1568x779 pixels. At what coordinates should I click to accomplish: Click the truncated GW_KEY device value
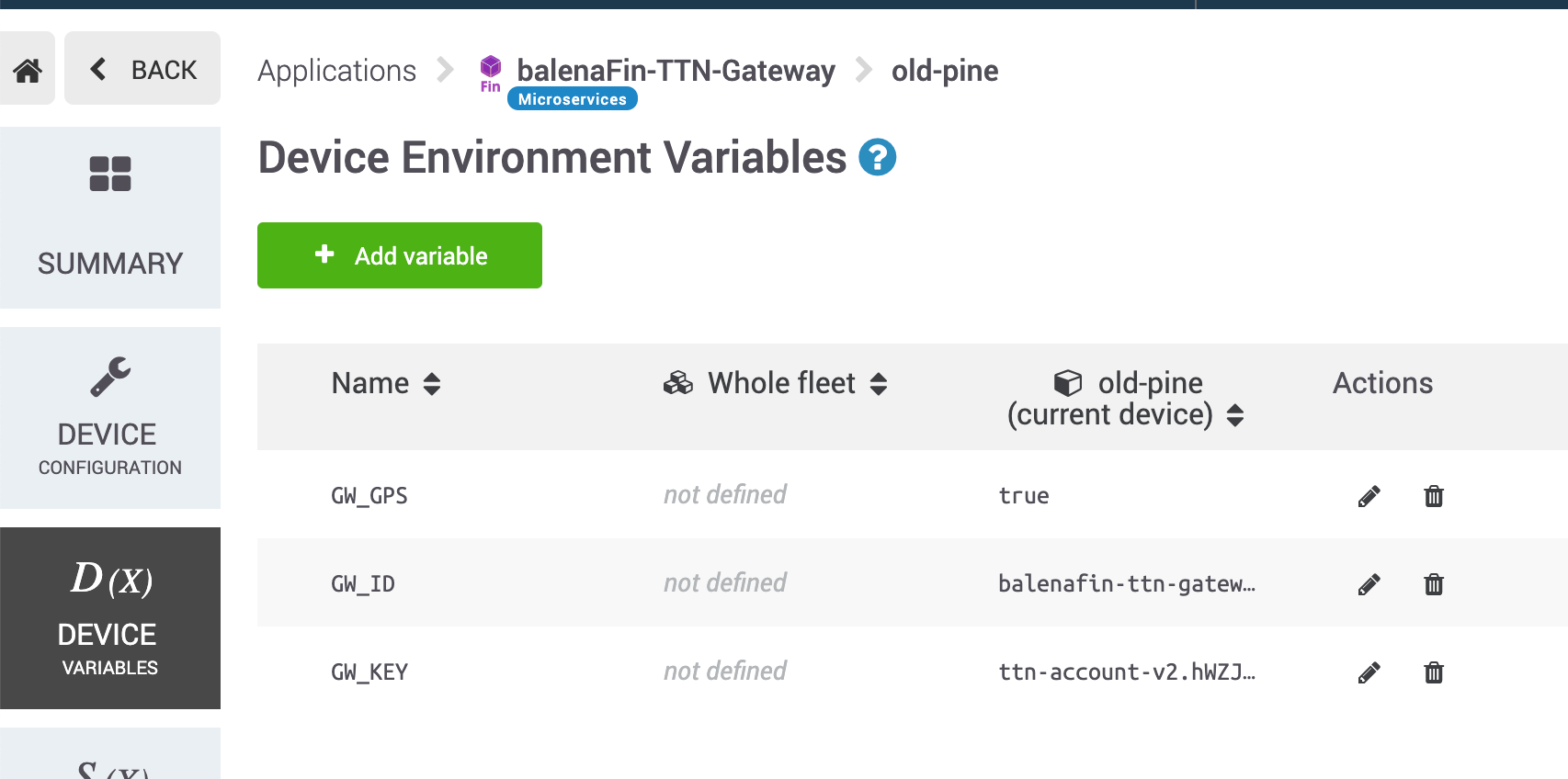(x=1127, y=672)
